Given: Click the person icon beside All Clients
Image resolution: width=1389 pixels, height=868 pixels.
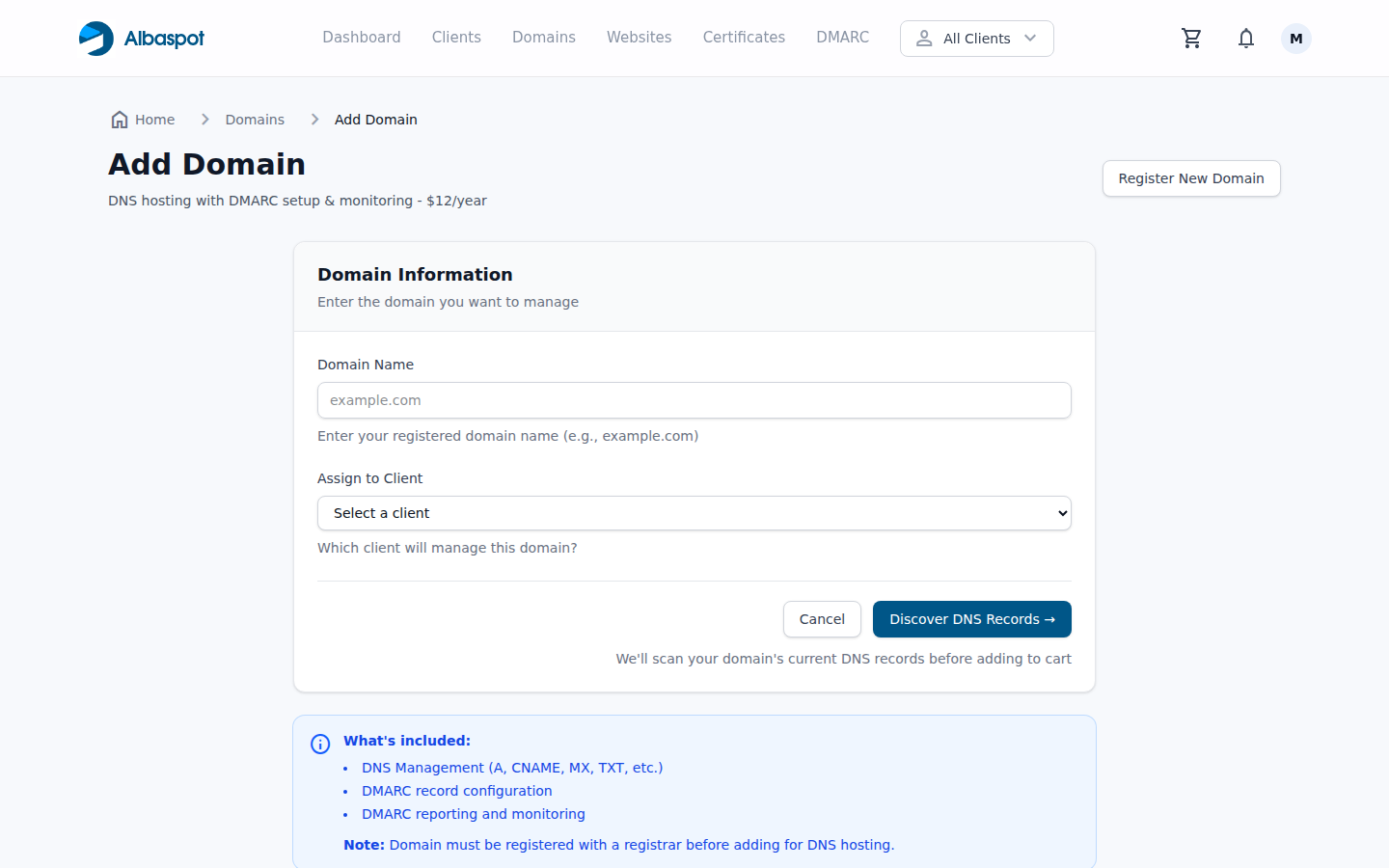Looking at the screenshot, I should pos(924,39).
